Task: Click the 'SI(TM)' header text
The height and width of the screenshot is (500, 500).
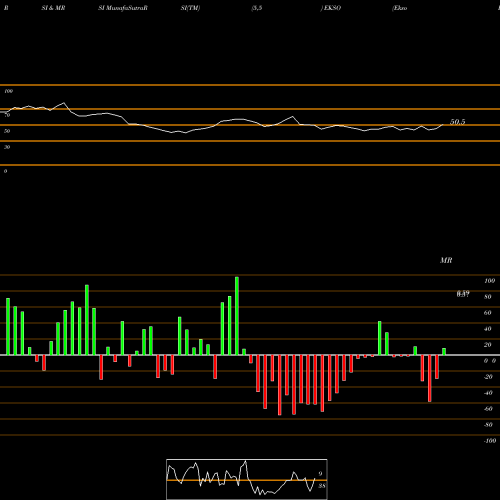Action: [190, 8]
